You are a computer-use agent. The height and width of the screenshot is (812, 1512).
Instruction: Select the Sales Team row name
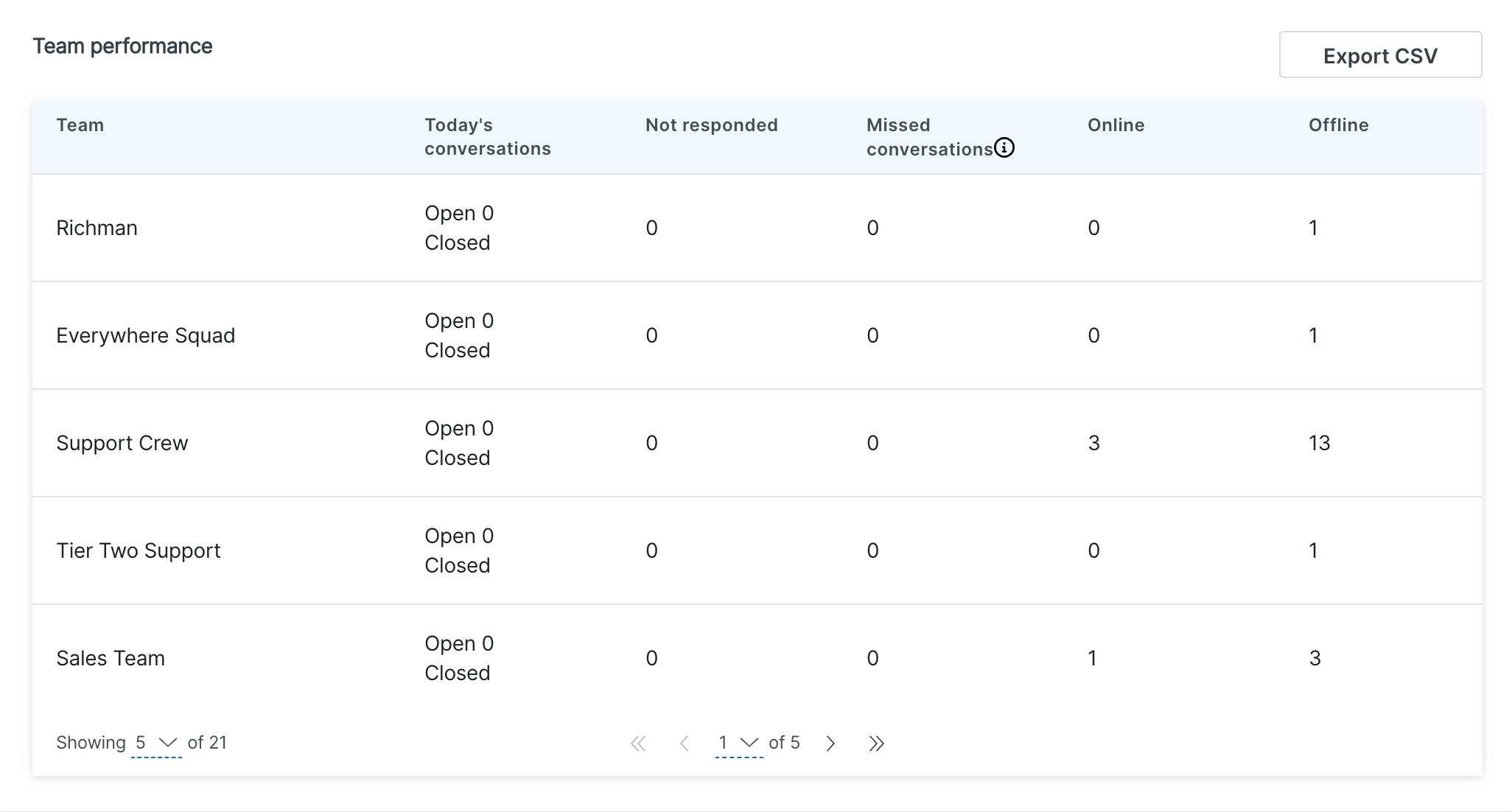pyautogui.click(x=111, y=659)
